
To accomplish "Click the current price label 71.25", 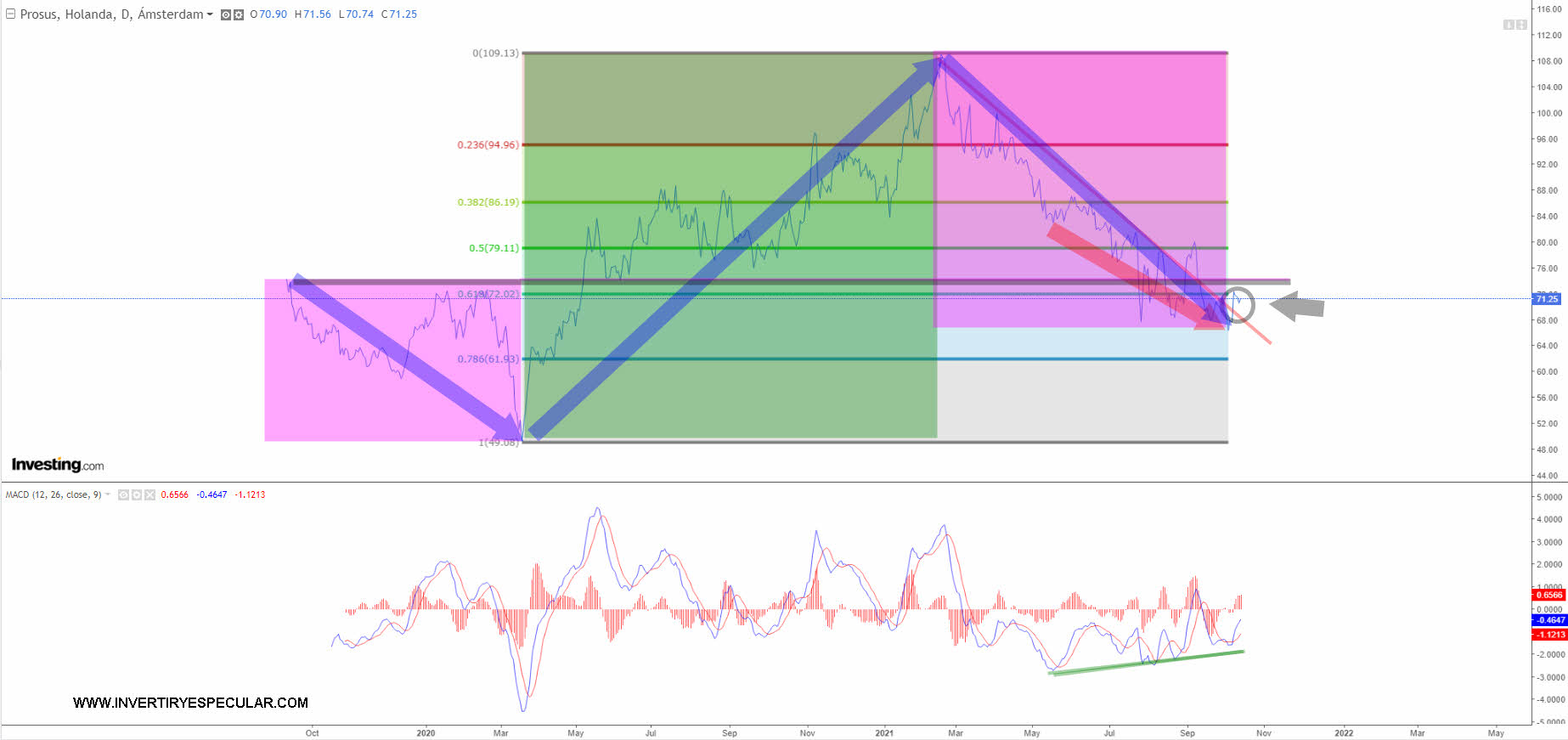I will pos(1547,299).
